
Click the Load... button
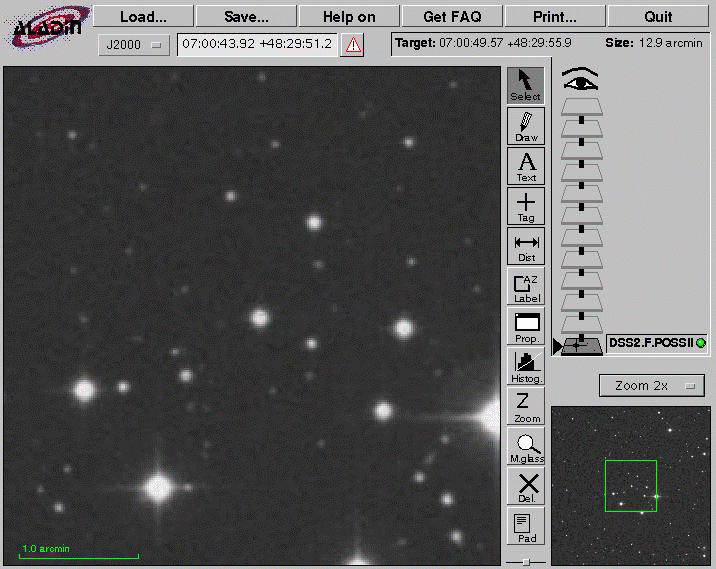tap(143, 17)
